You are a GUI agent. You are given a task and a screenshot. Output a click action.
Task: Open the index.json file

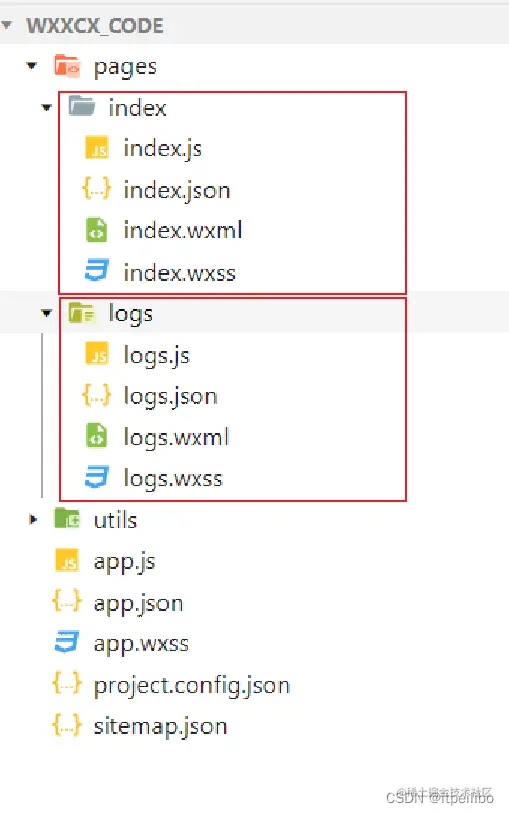tap(177, 190)
